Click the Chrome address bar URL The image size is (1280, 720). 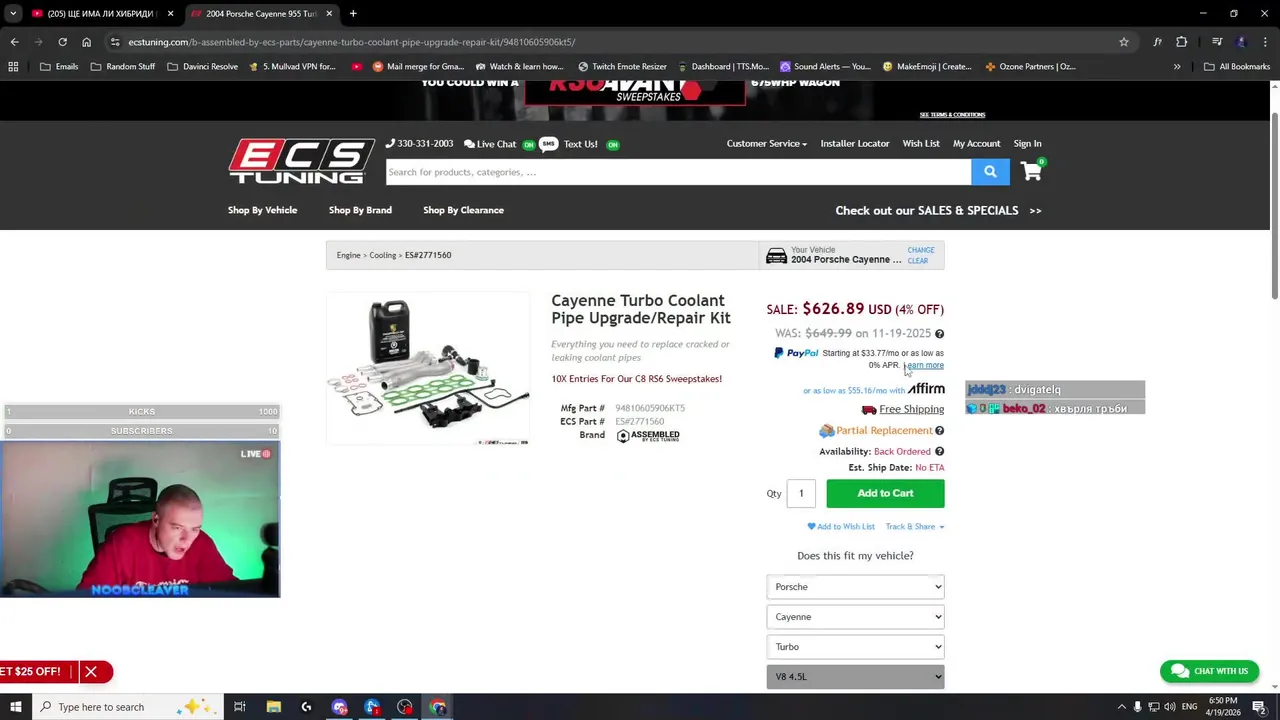(351, 42)
